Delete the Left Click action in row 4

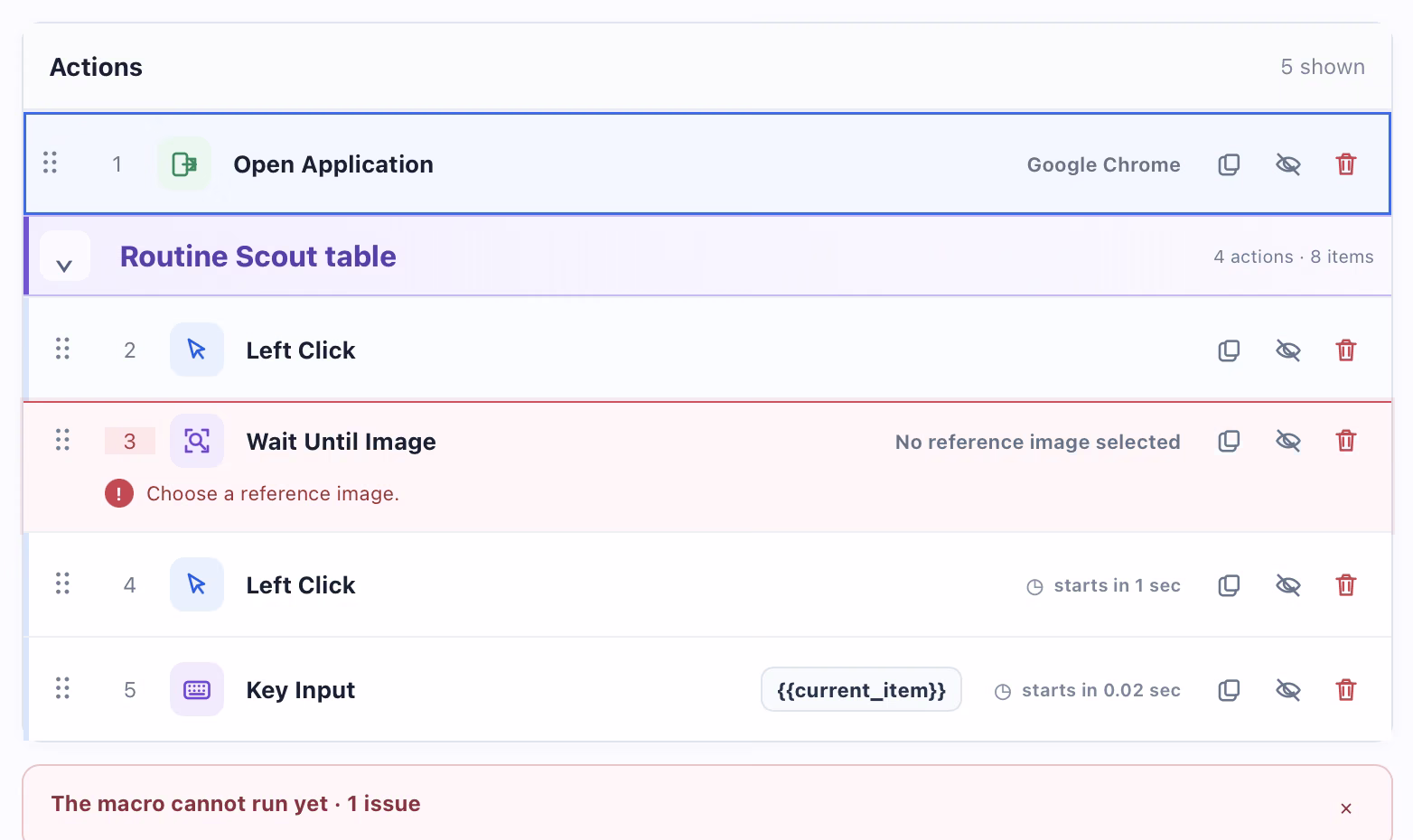pyautogui.click(x=1346, y=585)
